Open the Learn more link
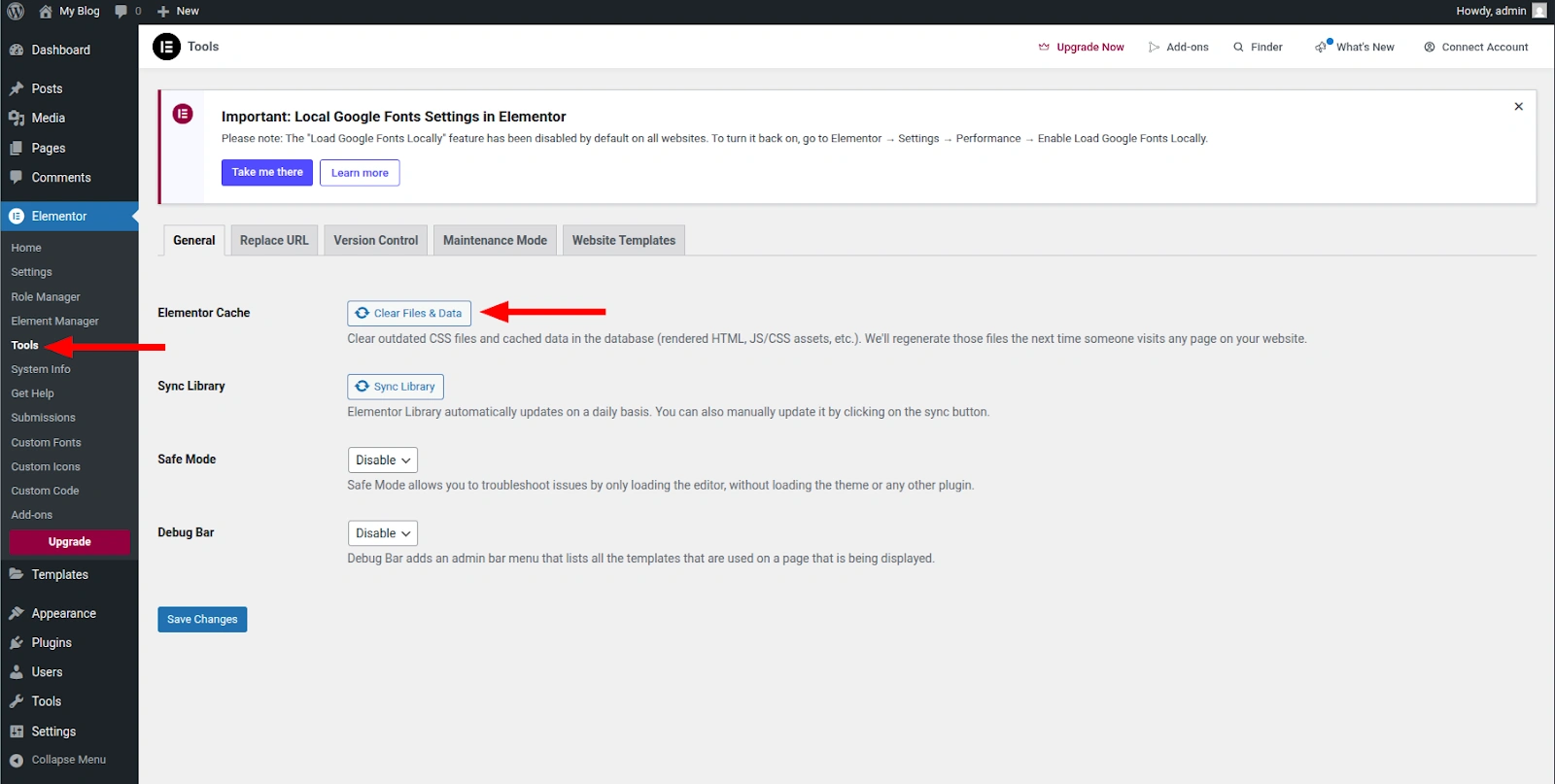Viewport: 1555px width, 784px height. [x=360, y=173]
